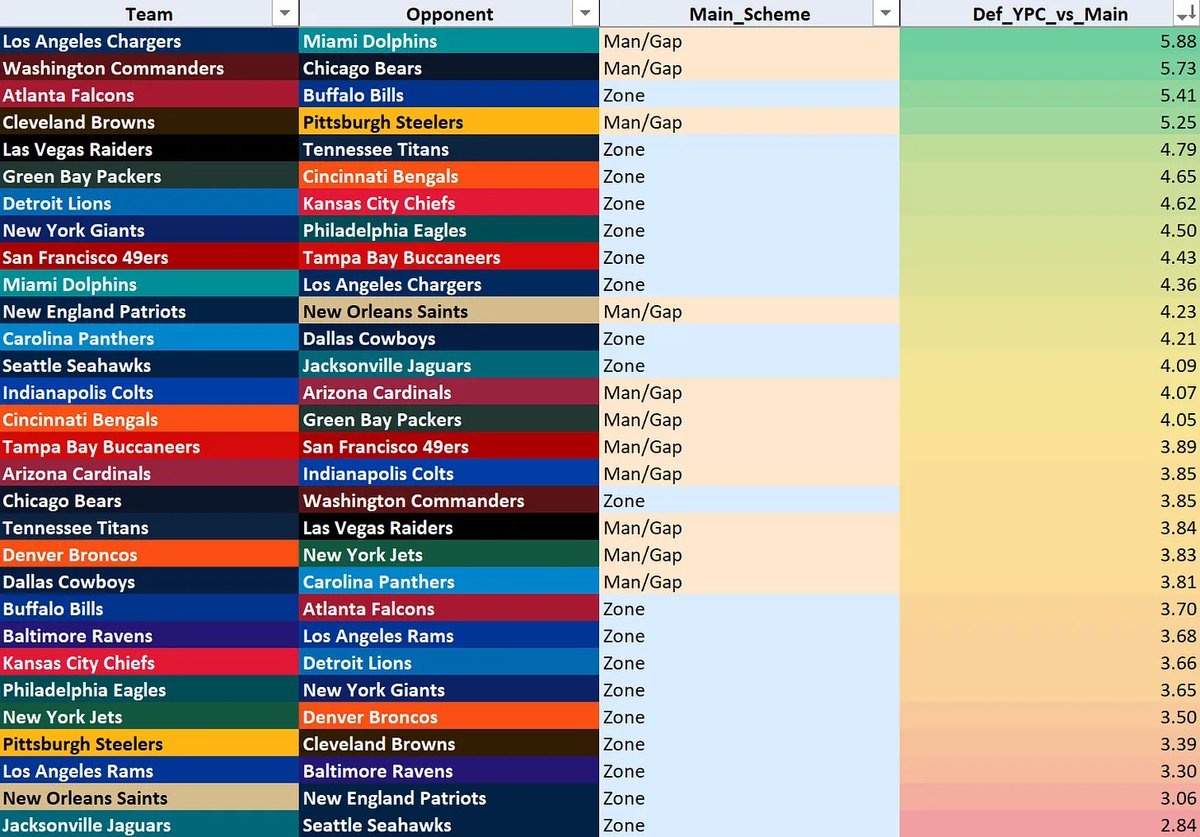Select the Atlanta Falcons cell in Team column

[149, 96]
